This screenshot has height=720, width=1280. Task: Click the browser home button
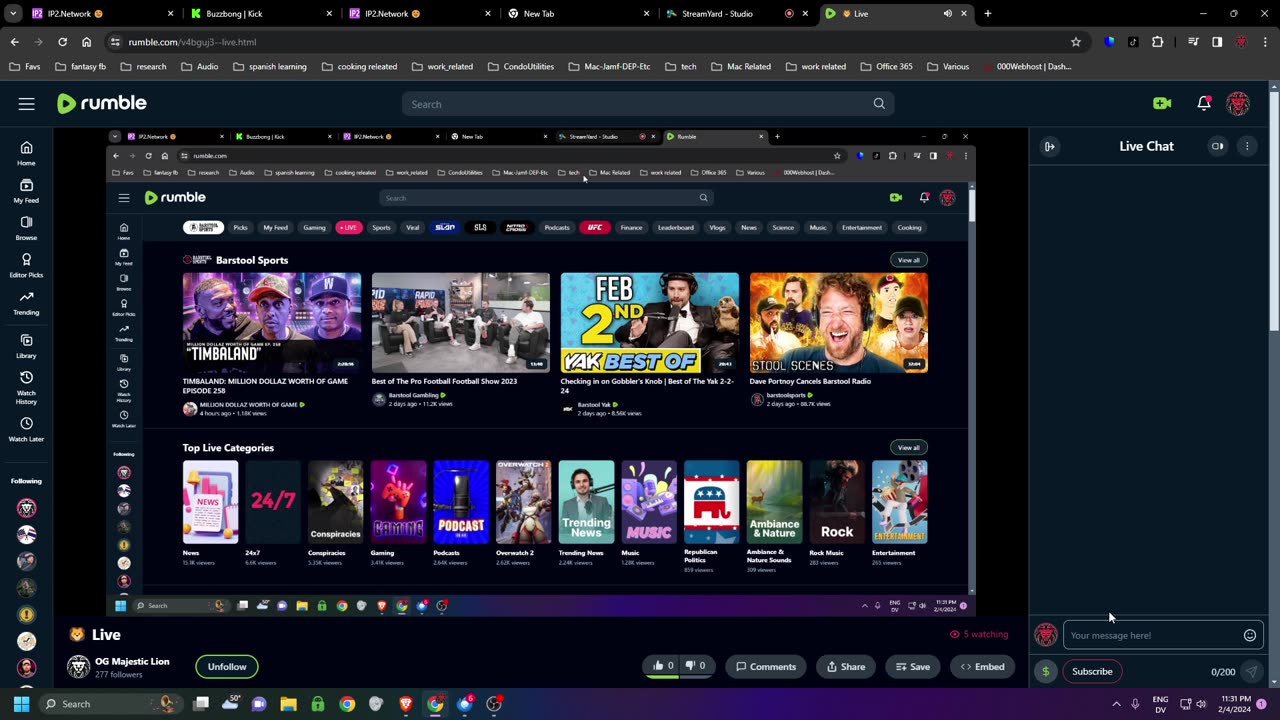(86, 42)
